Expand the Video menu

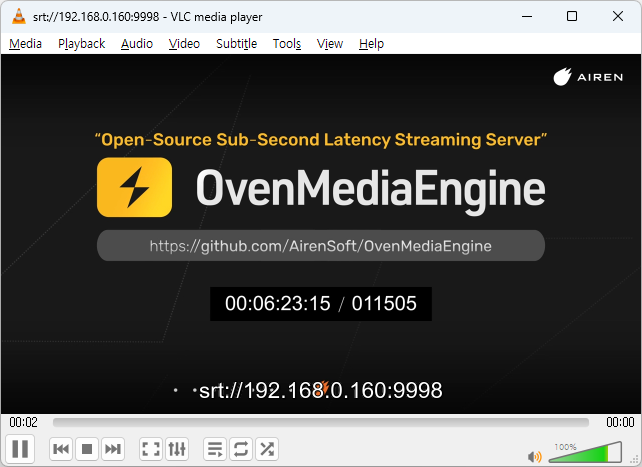point(184,43)
